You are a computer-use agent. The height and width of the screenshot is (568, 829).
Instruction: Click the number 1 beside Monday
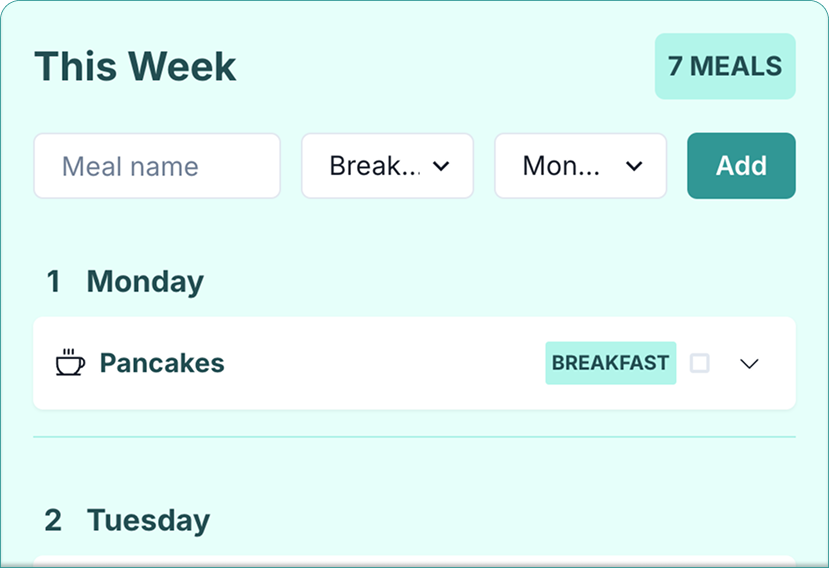point(54,282)
